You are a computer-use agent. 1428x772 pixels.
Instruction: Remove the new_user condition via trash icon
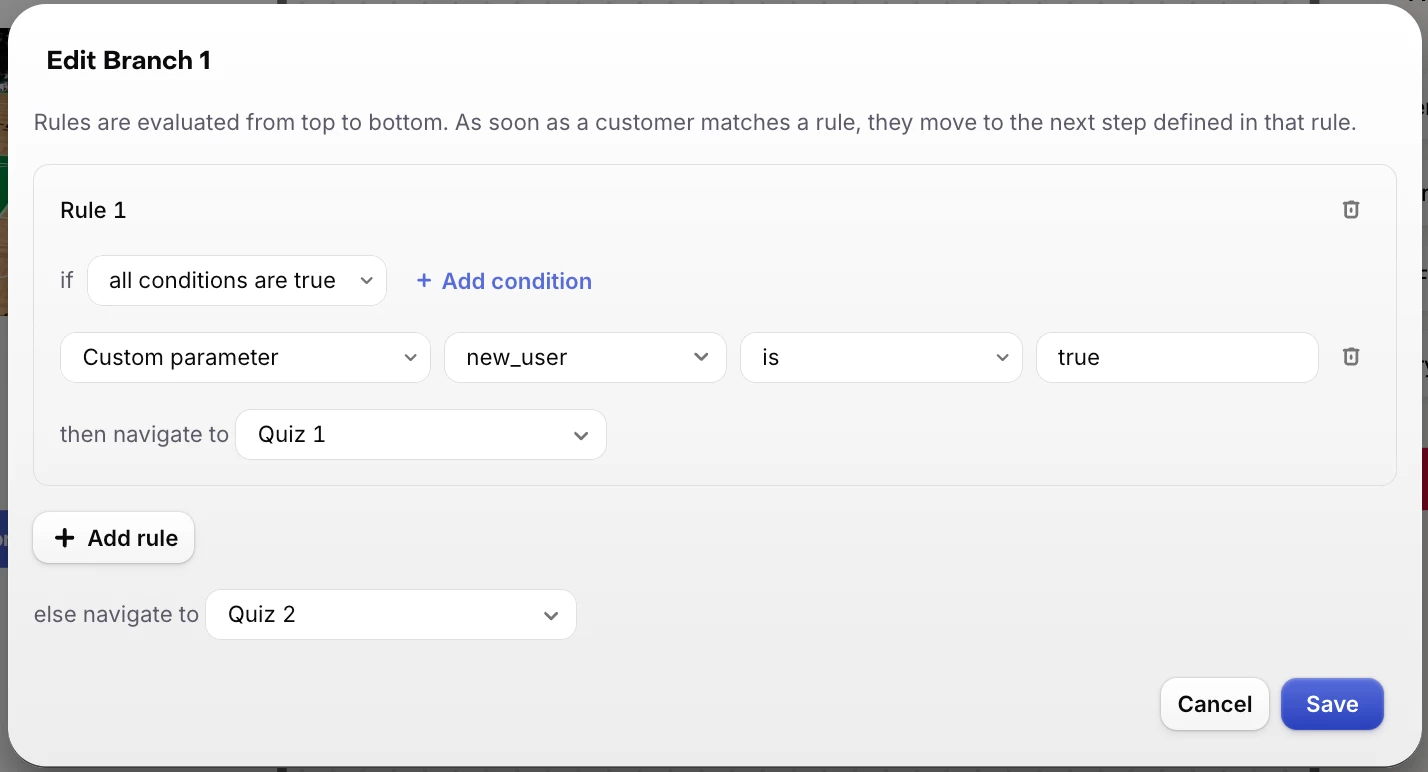[x=1351, y=357]
